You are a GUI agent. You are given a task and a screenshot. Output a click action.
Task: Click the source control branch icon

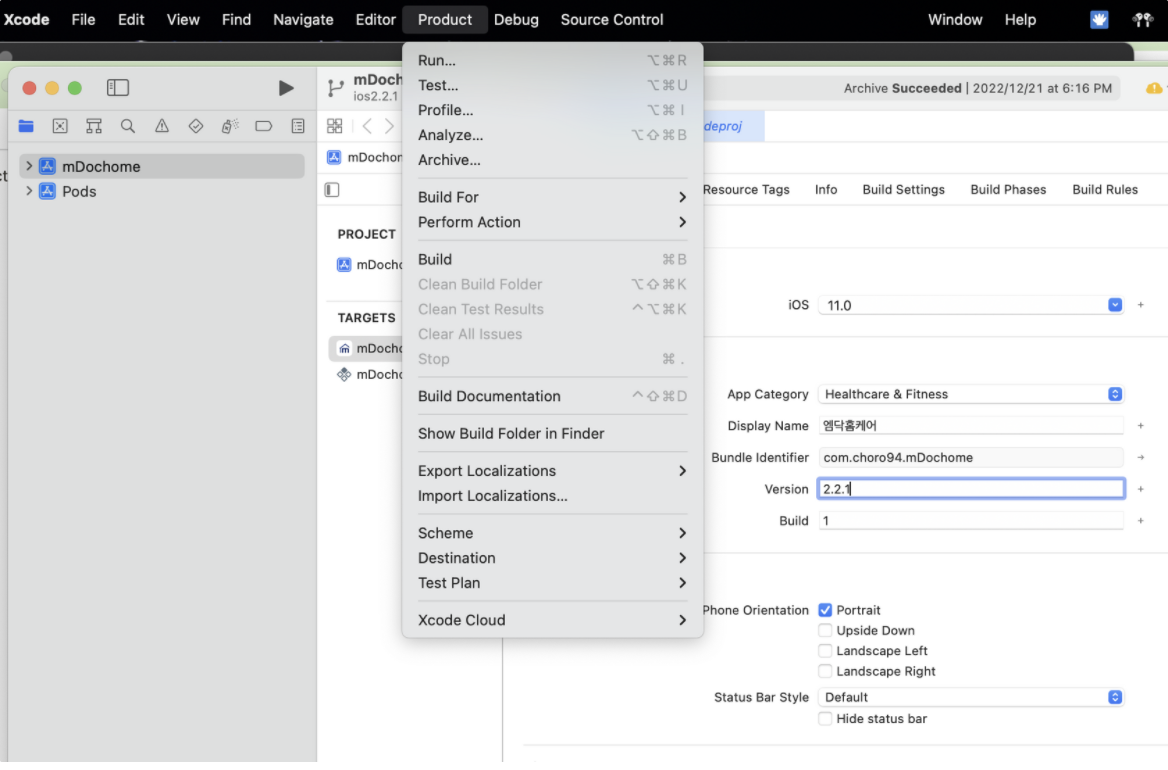tap(336, 89)
